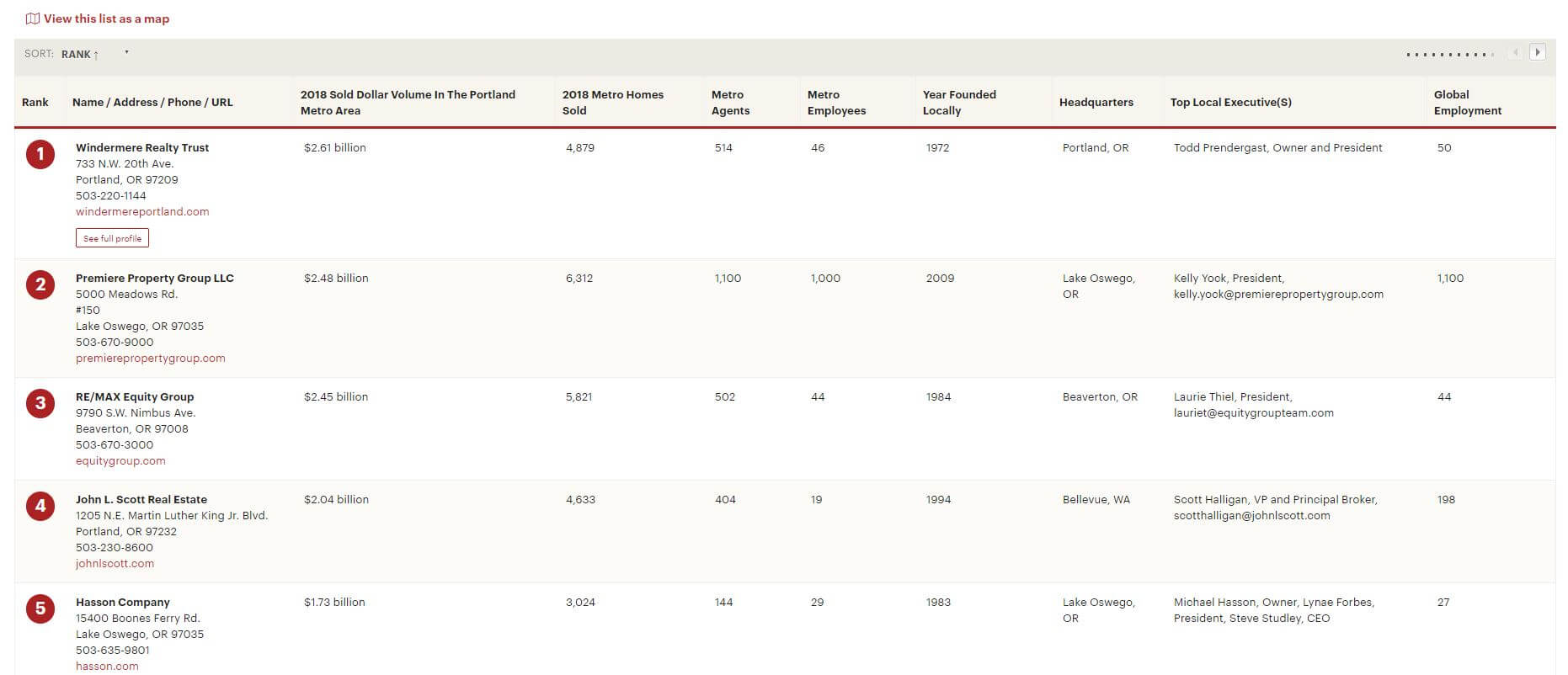Select the Premiere Property Group LLC name
Screen dimensions: 1568x675
click(x=155, y=278)
